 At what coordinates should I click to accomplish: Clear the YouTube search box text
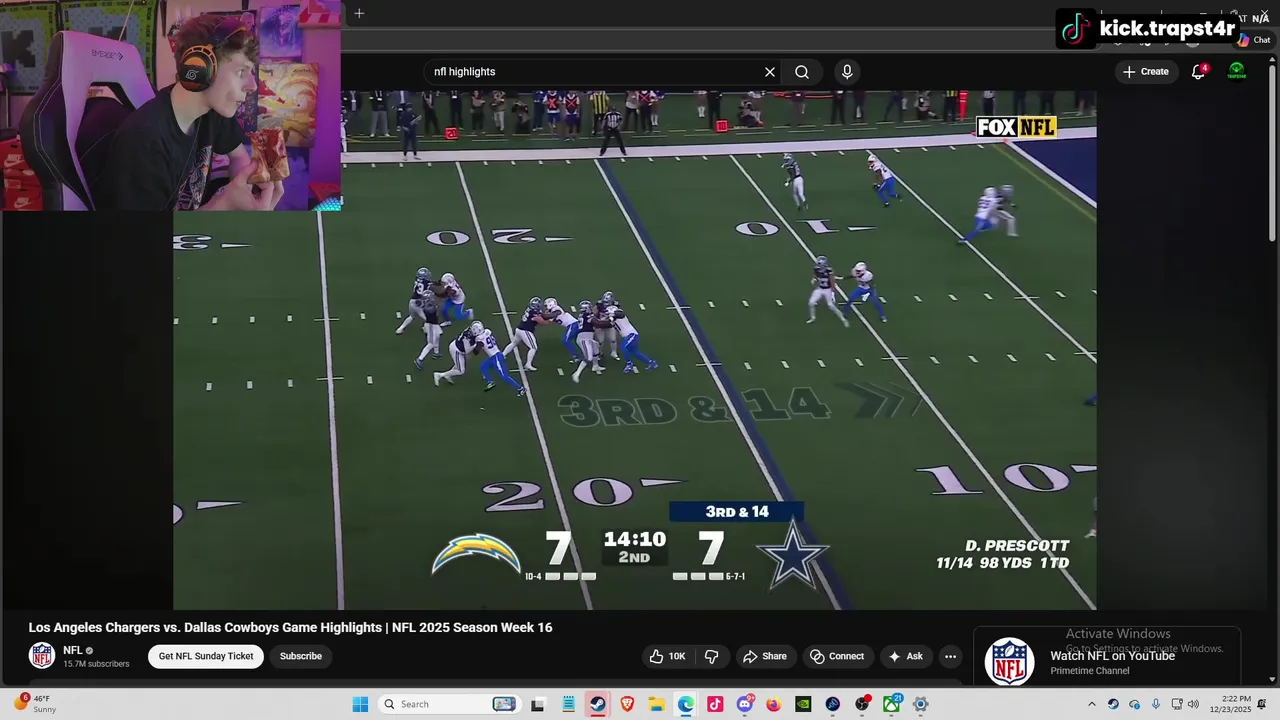point(770,72)
